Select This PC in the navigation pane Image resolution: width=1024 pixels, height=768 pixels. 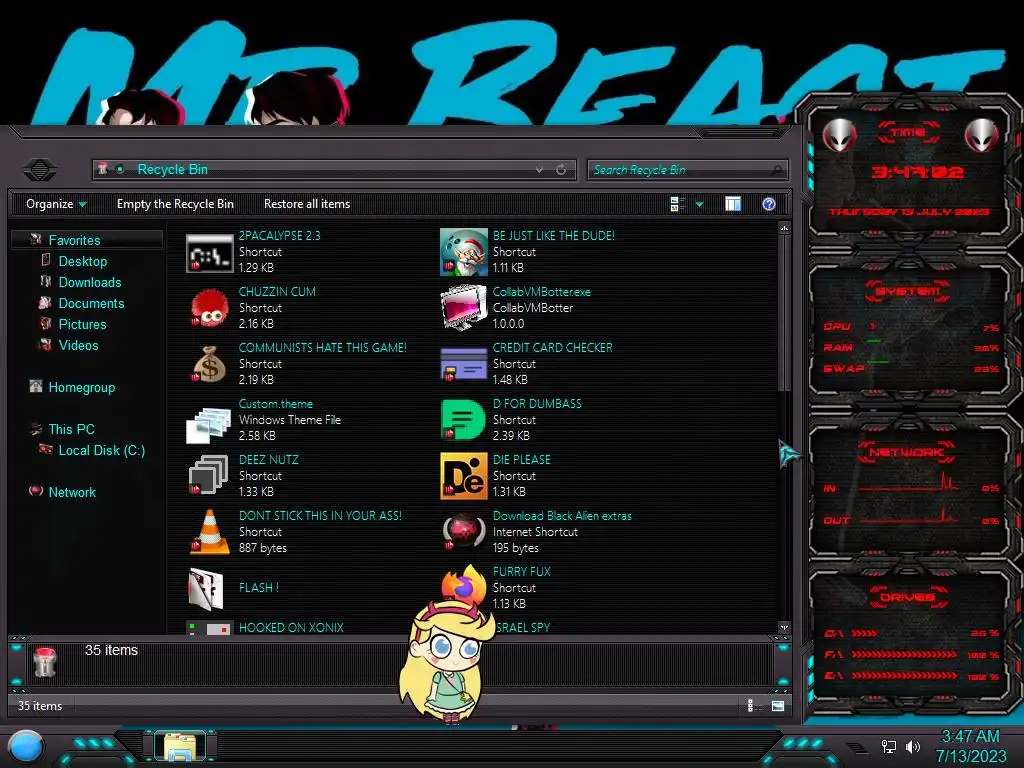coord(72,429)
